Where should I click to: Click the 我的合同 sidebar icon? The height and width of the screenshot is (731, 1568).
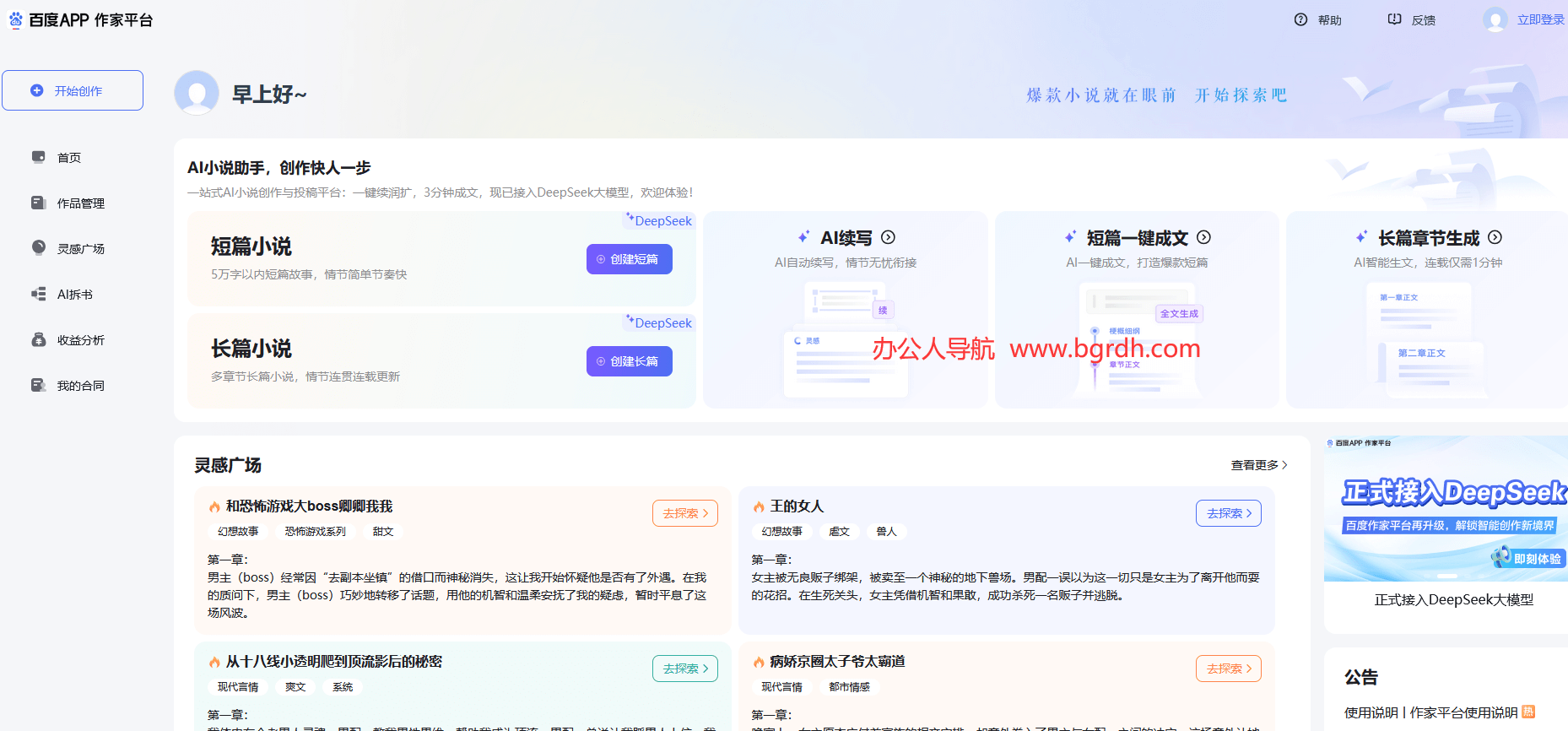coord(39,385)
